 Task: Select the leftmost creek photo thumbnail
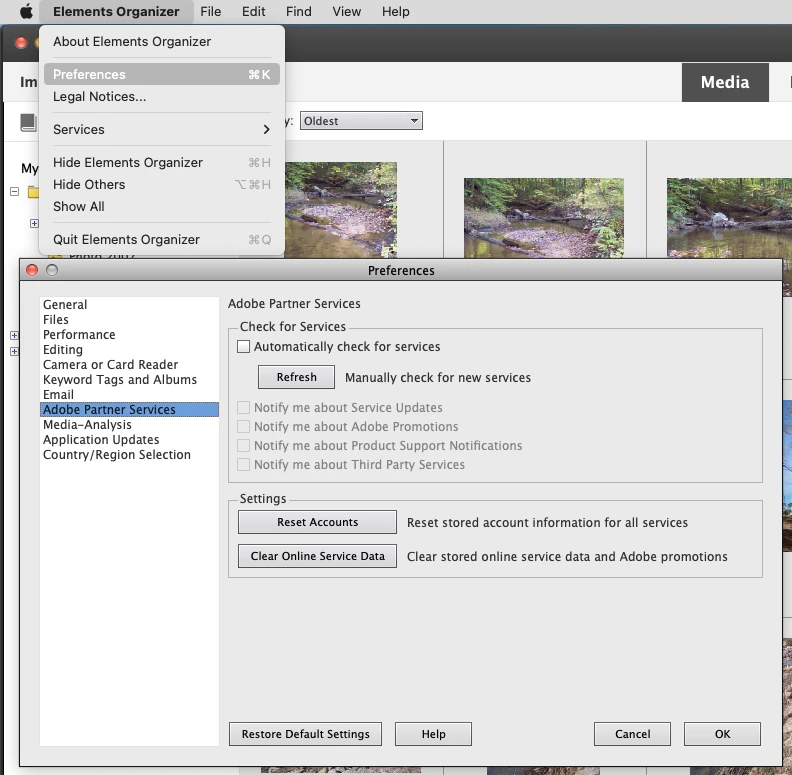(341, 210)
